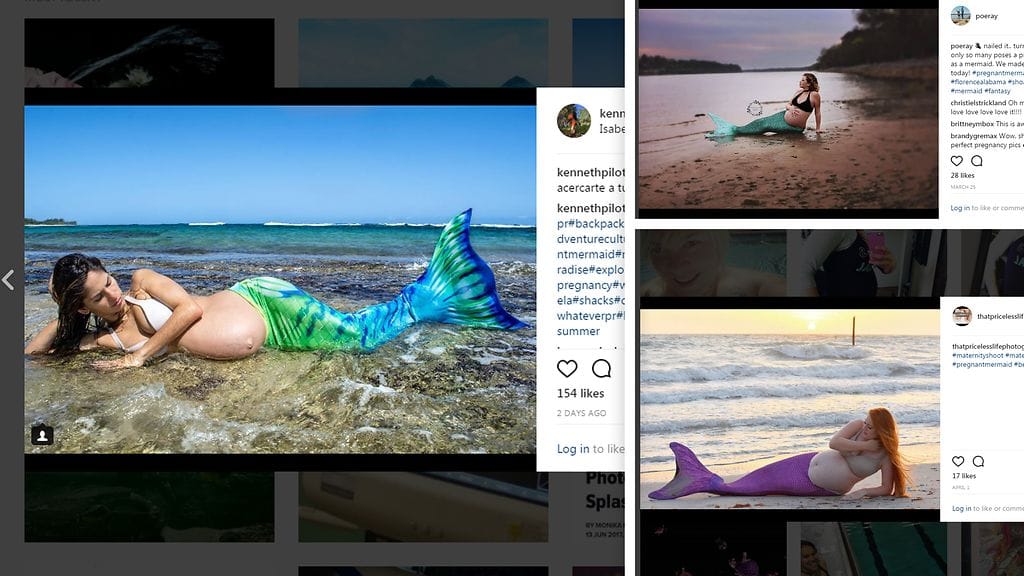This screenshot has height=576, width=1024.
Task: Click the teal-tailed mermaid riverbank photo
Action: click(x=788, y=108)
